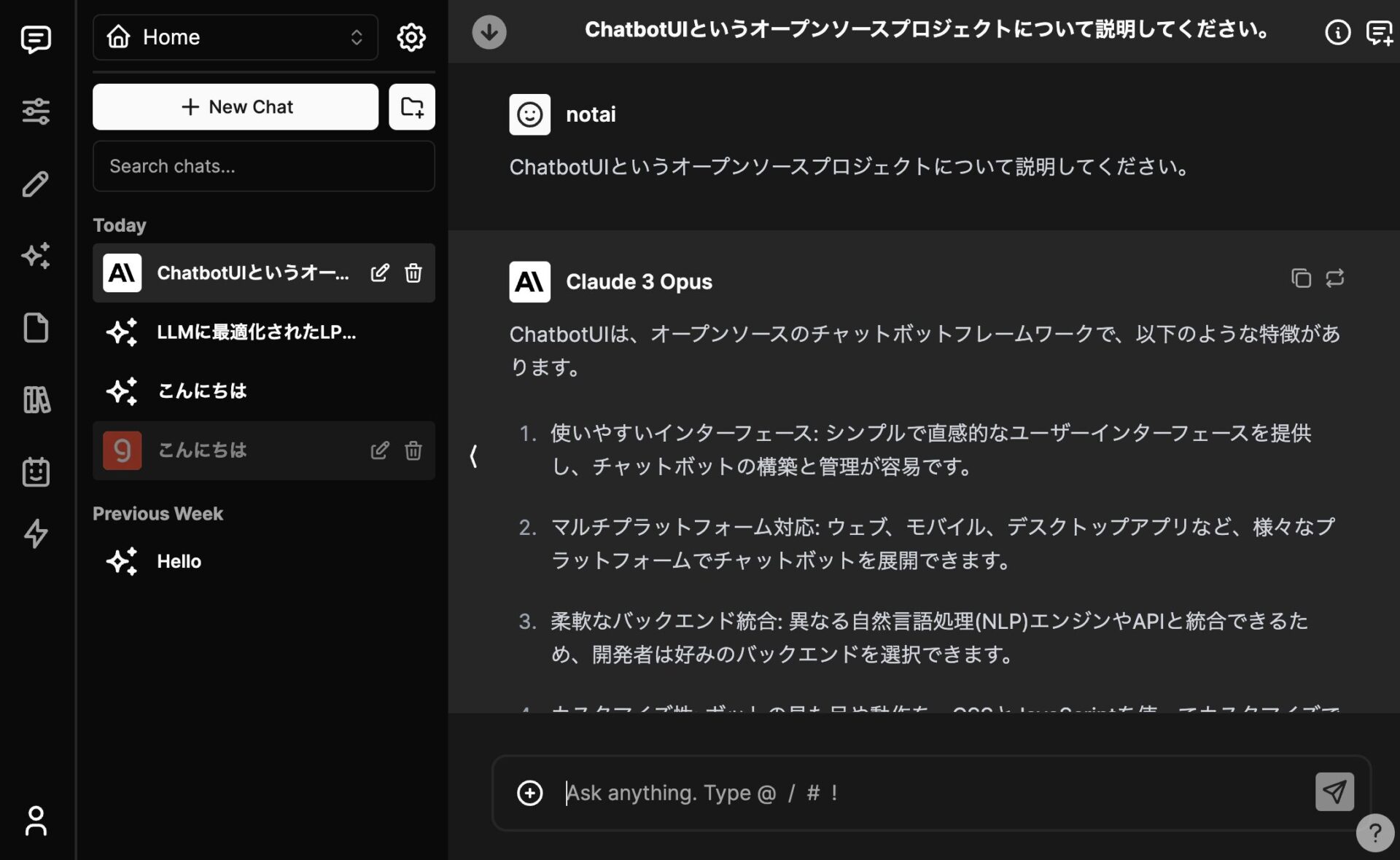Image resolution: width=1400 pixels, height=860 pixels.
Task: Create a new folder with the folder-plus icon
Action: (x=411, y=107)
